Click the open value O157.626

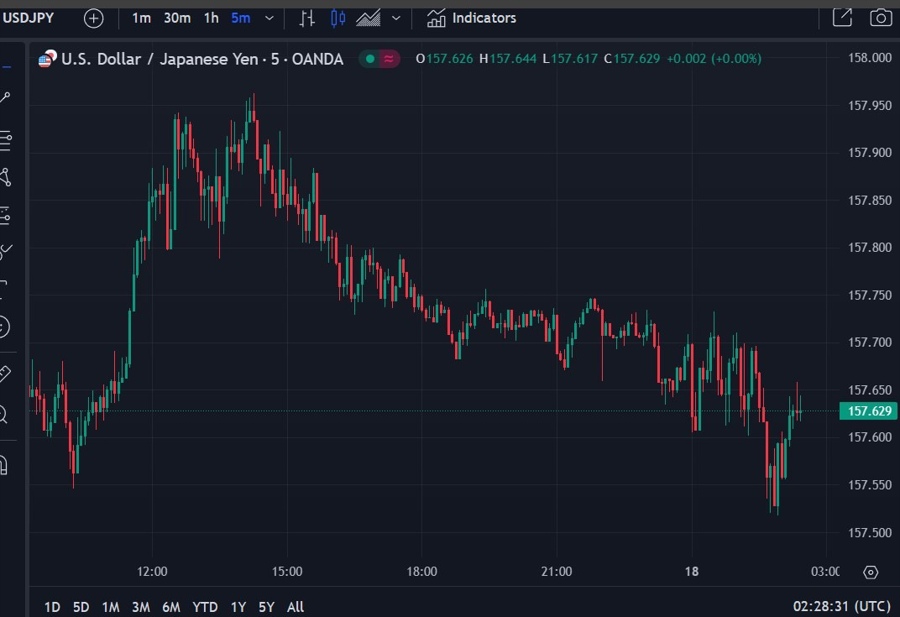444,59
